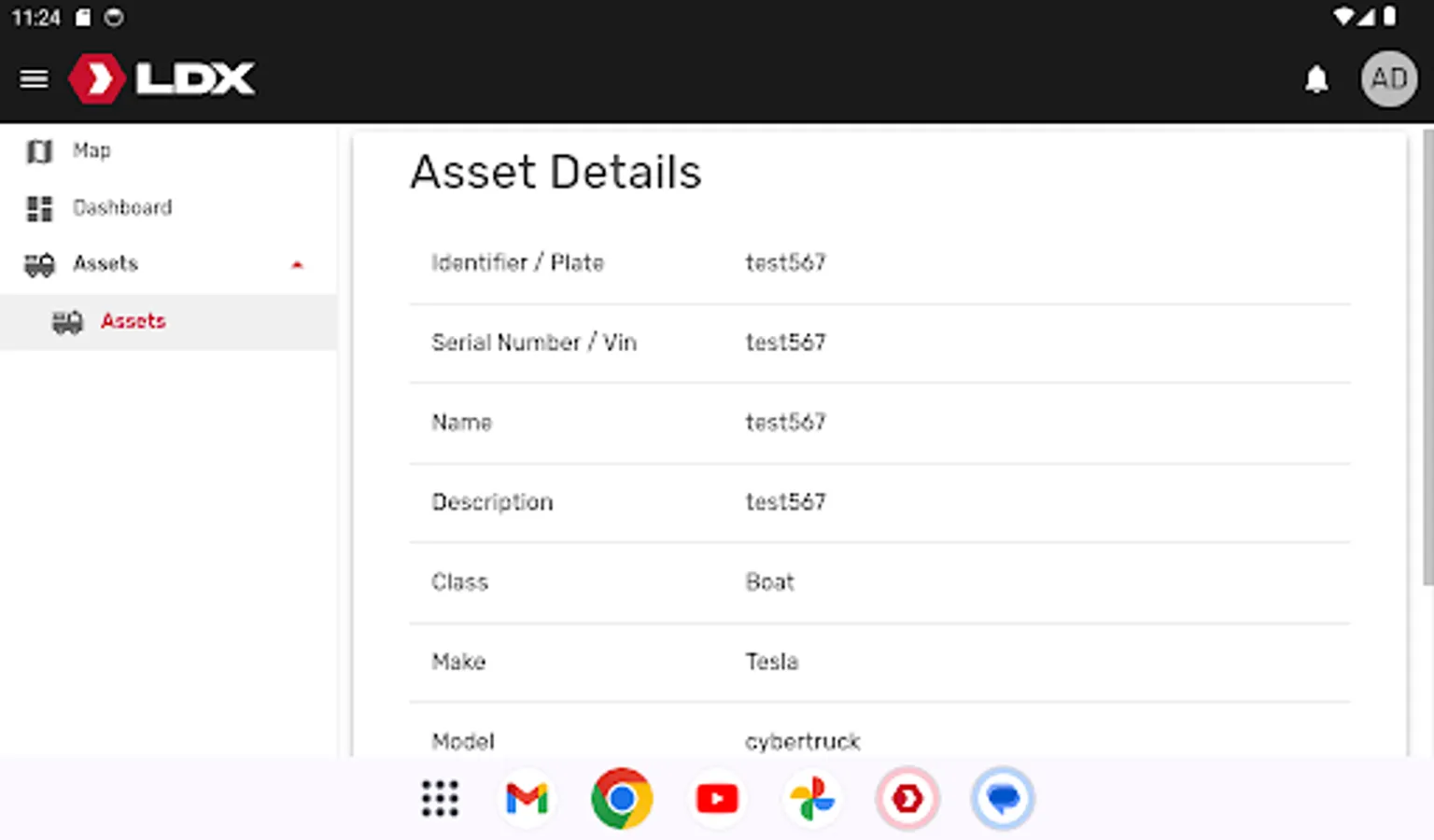Switch to the Dashboard section
This screenshot has height=840, width=1434.
(x=122, y=207)
